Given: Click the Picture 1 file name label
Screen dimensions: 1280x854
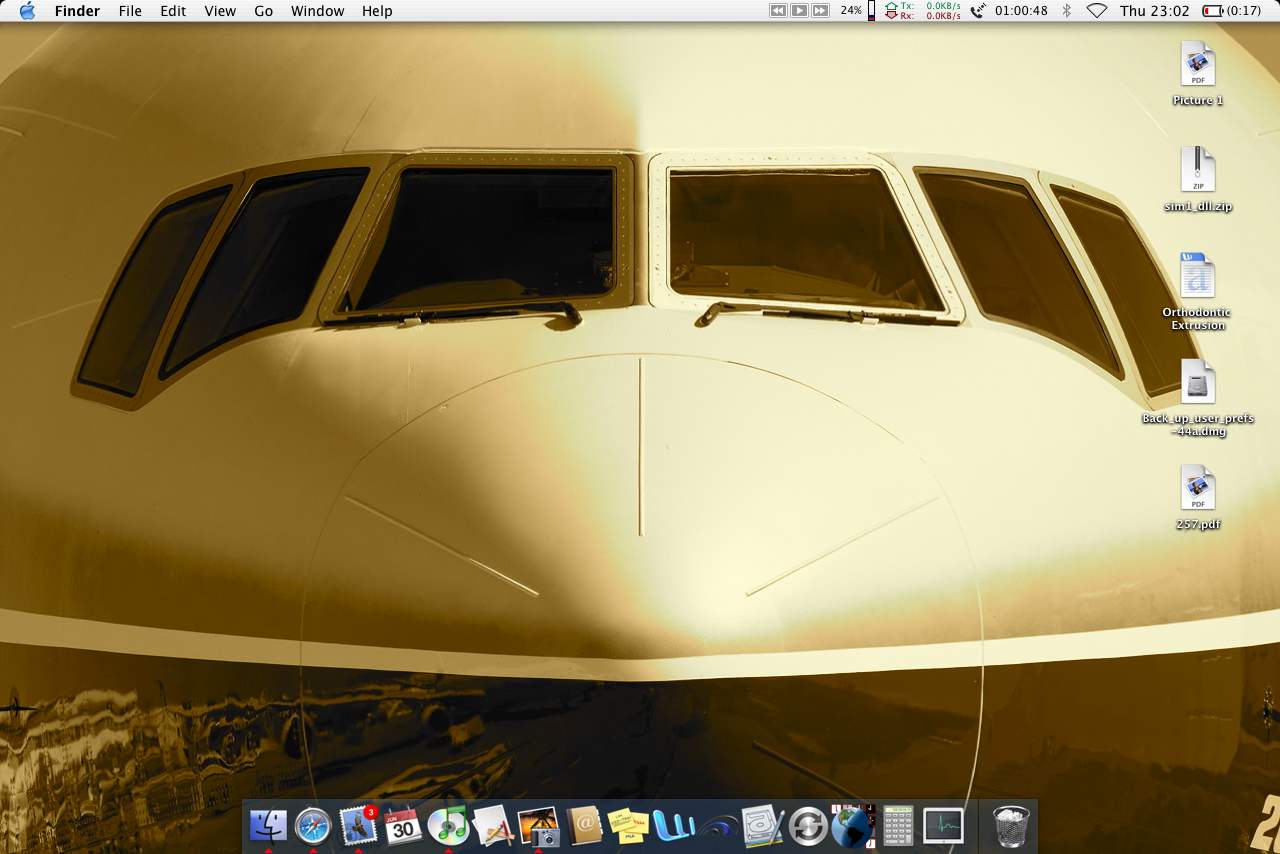Looking at the screenshot, I should [1198, 101].
